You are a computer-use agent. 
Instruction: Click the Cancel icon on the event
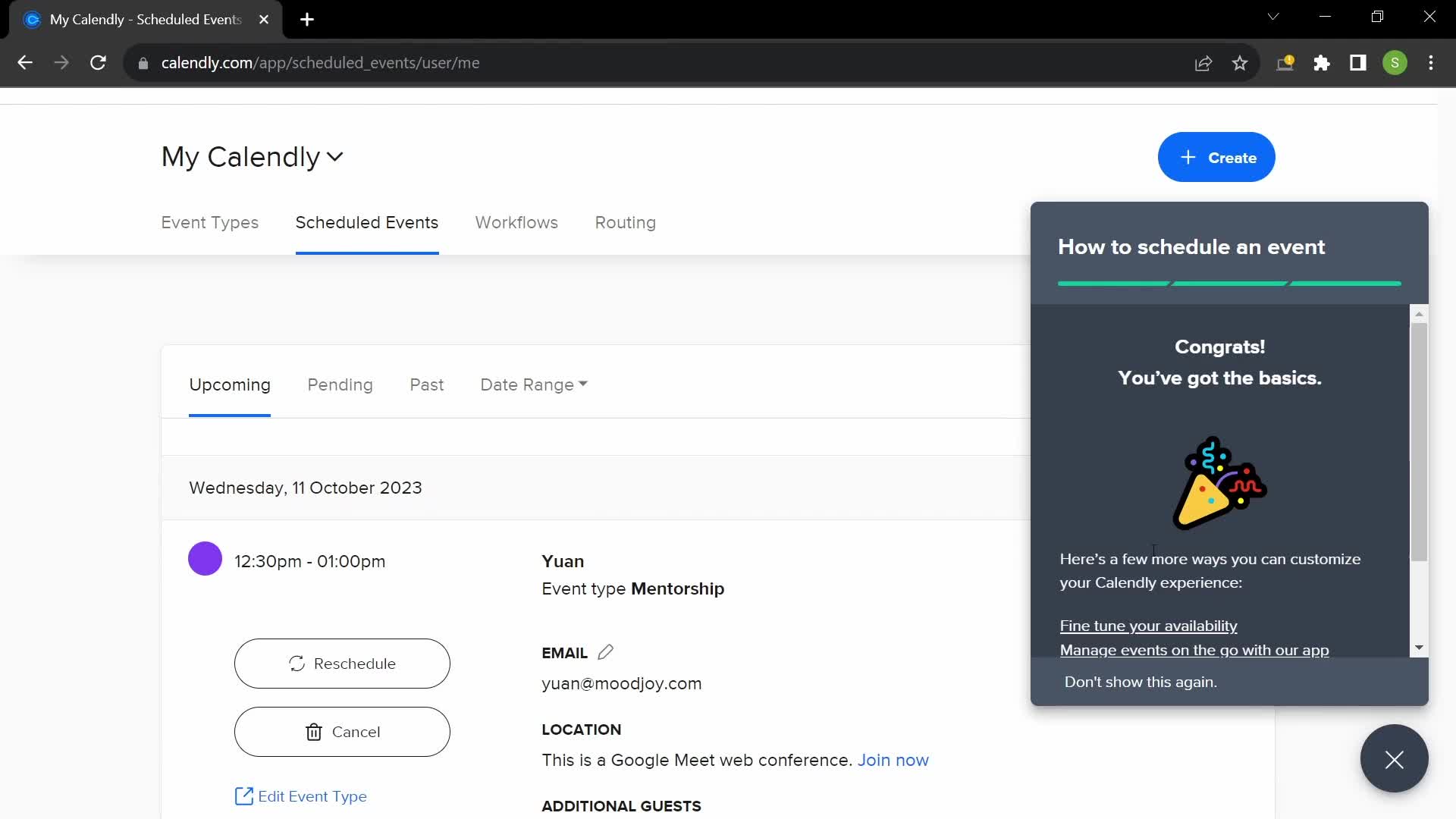(x=343, y=732)
